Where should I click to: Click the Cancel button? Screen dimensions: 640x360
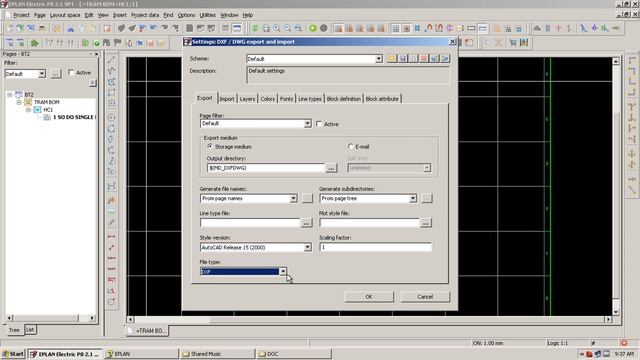point(425,297)
